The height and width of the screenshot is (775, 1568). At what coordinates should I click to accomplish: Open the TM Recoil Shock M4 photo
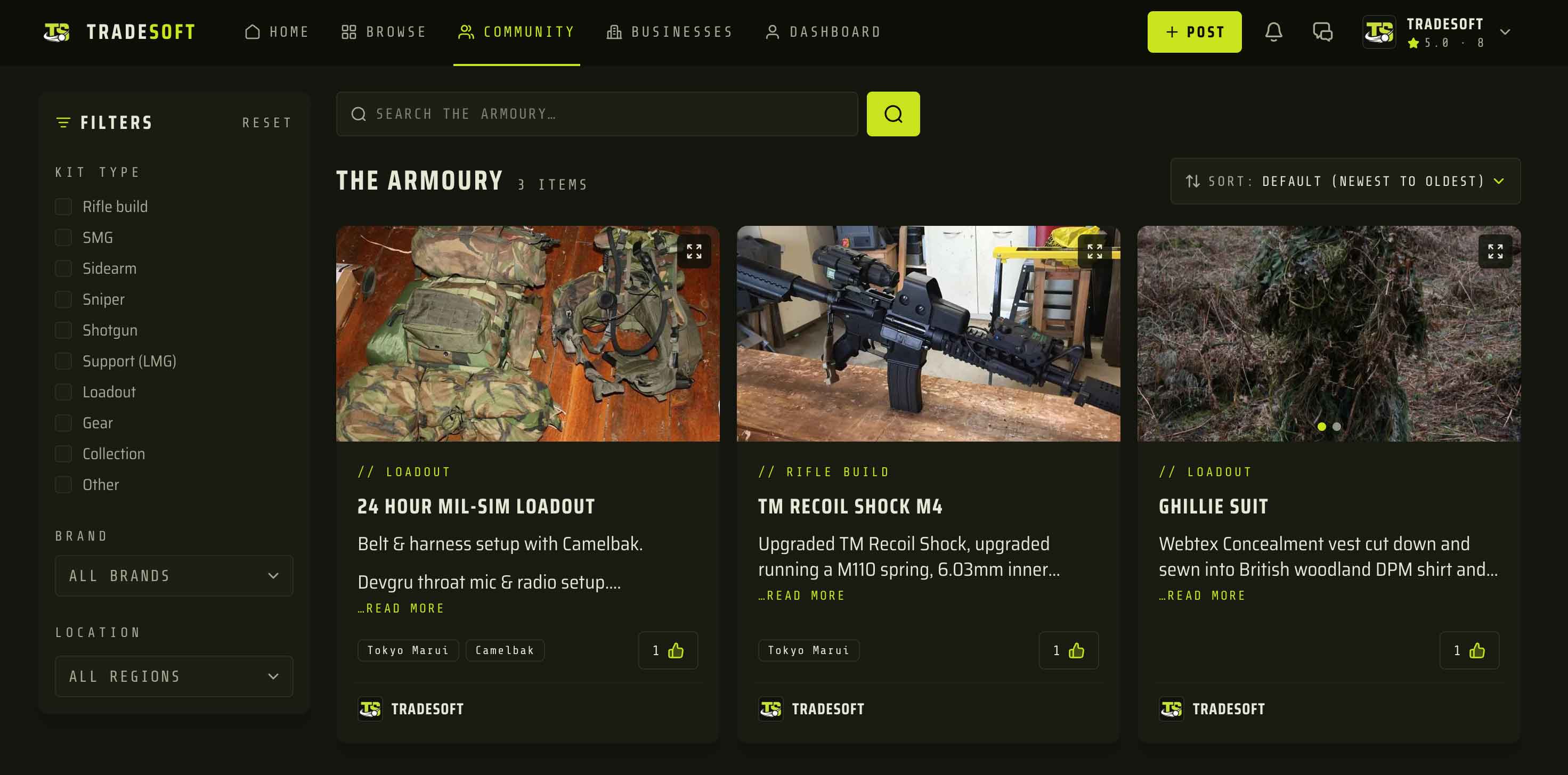point(928,334)
